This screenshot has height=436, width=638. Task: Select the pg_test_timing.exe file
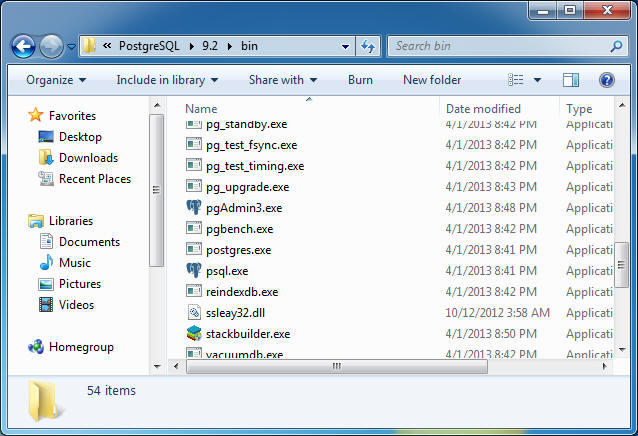(x=255, y=166)
